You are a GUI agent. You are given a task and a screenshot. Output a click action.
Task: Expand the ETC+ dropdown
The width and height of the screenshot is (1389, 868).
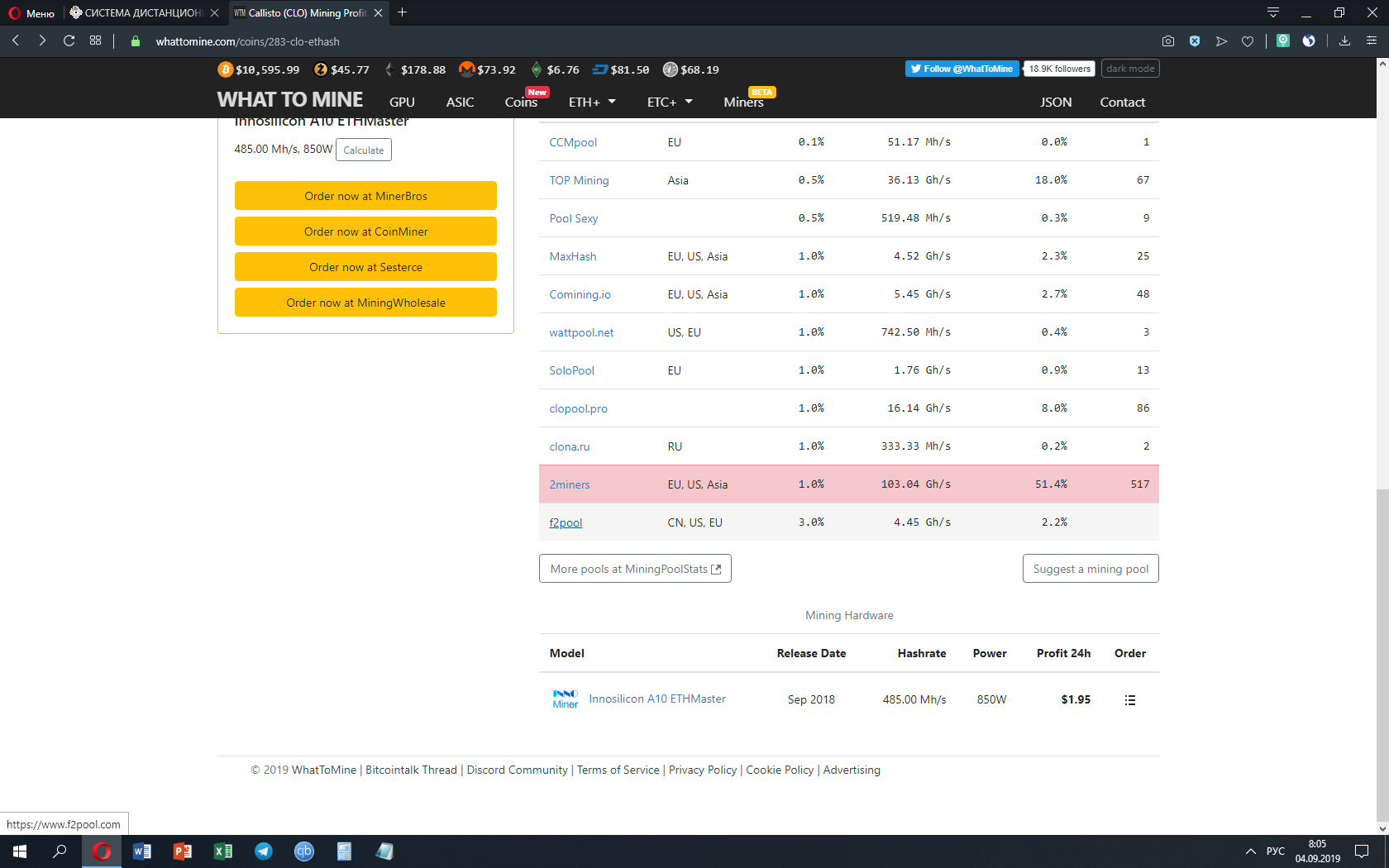670,102
